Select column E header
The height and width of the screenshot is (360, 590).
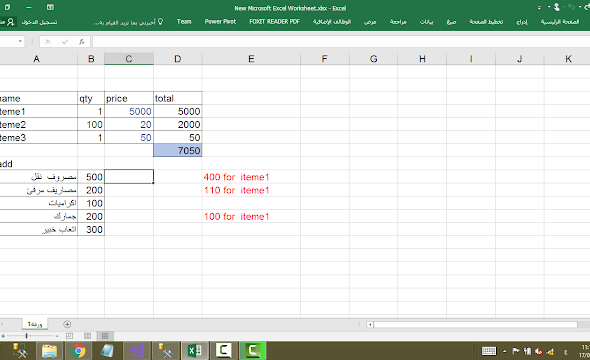pyautogui.click(x=251, y=59)
